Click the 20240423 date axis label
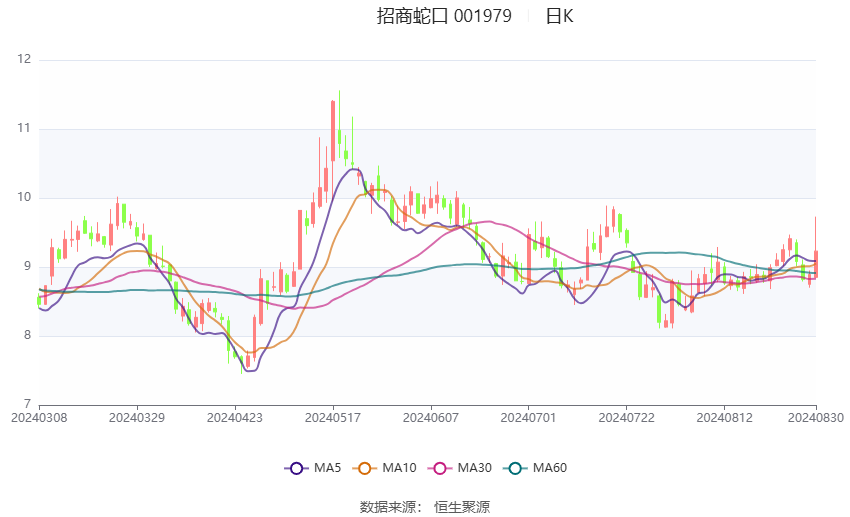Screen dimensions: 850x517 (235, 418)
